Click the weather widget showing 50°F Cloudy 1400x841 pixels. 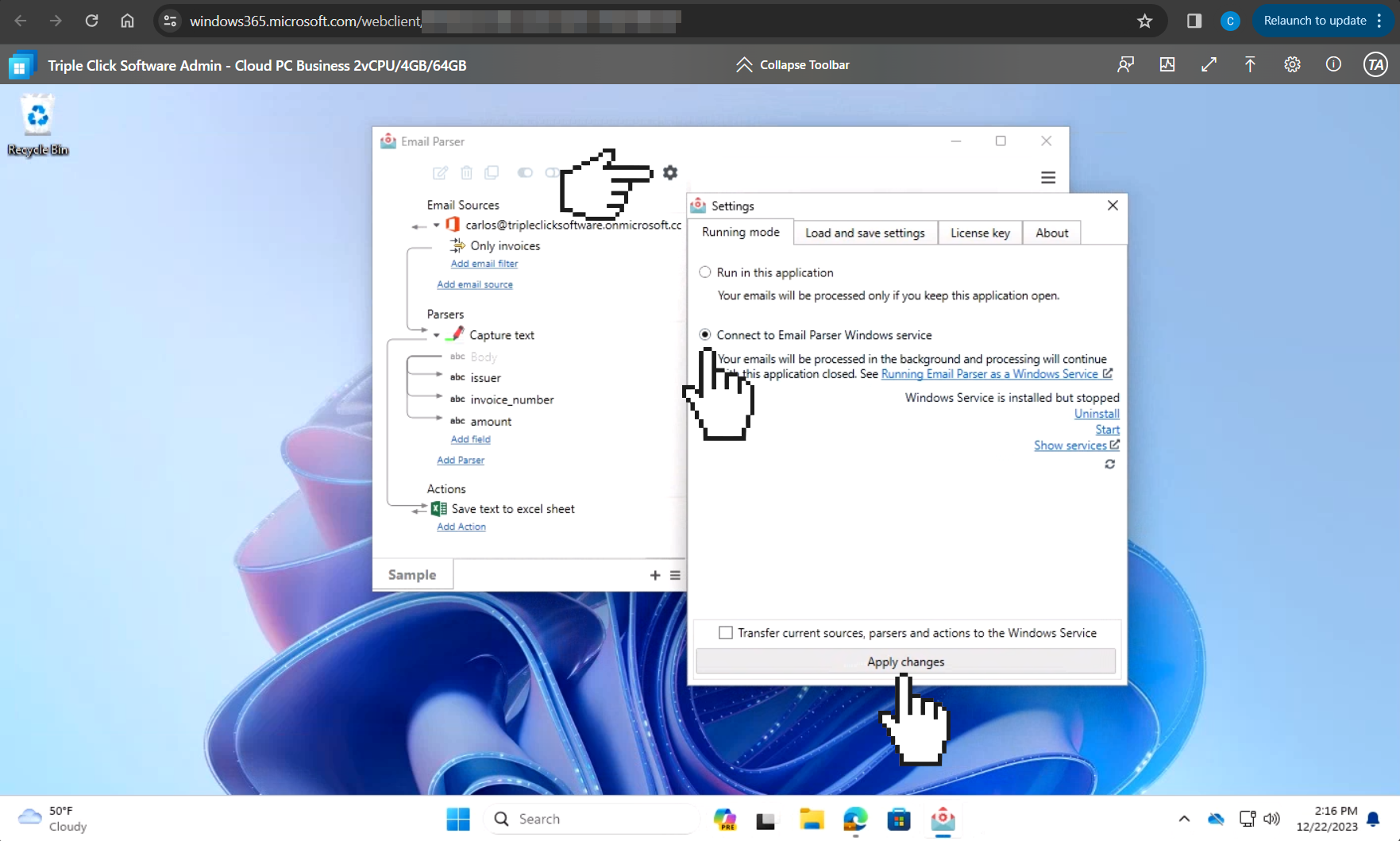coord(54,819)
